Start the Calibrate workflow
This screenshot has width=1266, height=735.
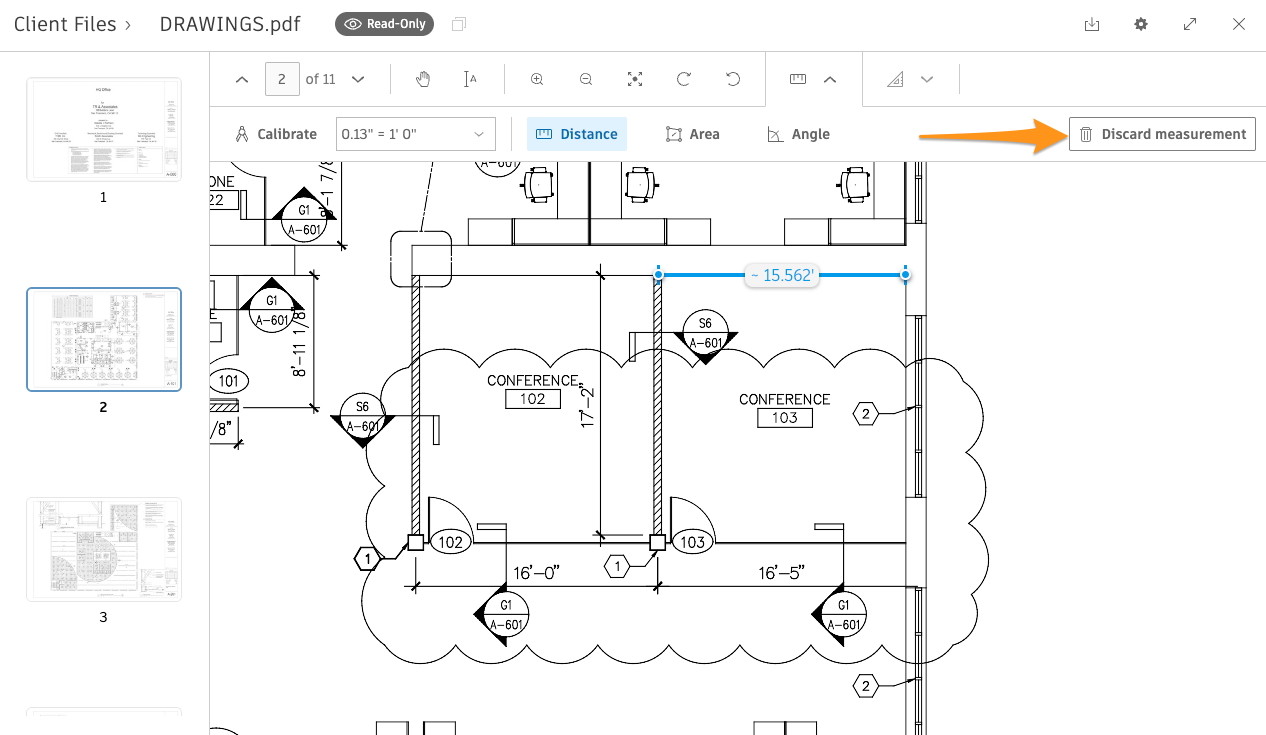click(x=276, y=133)
